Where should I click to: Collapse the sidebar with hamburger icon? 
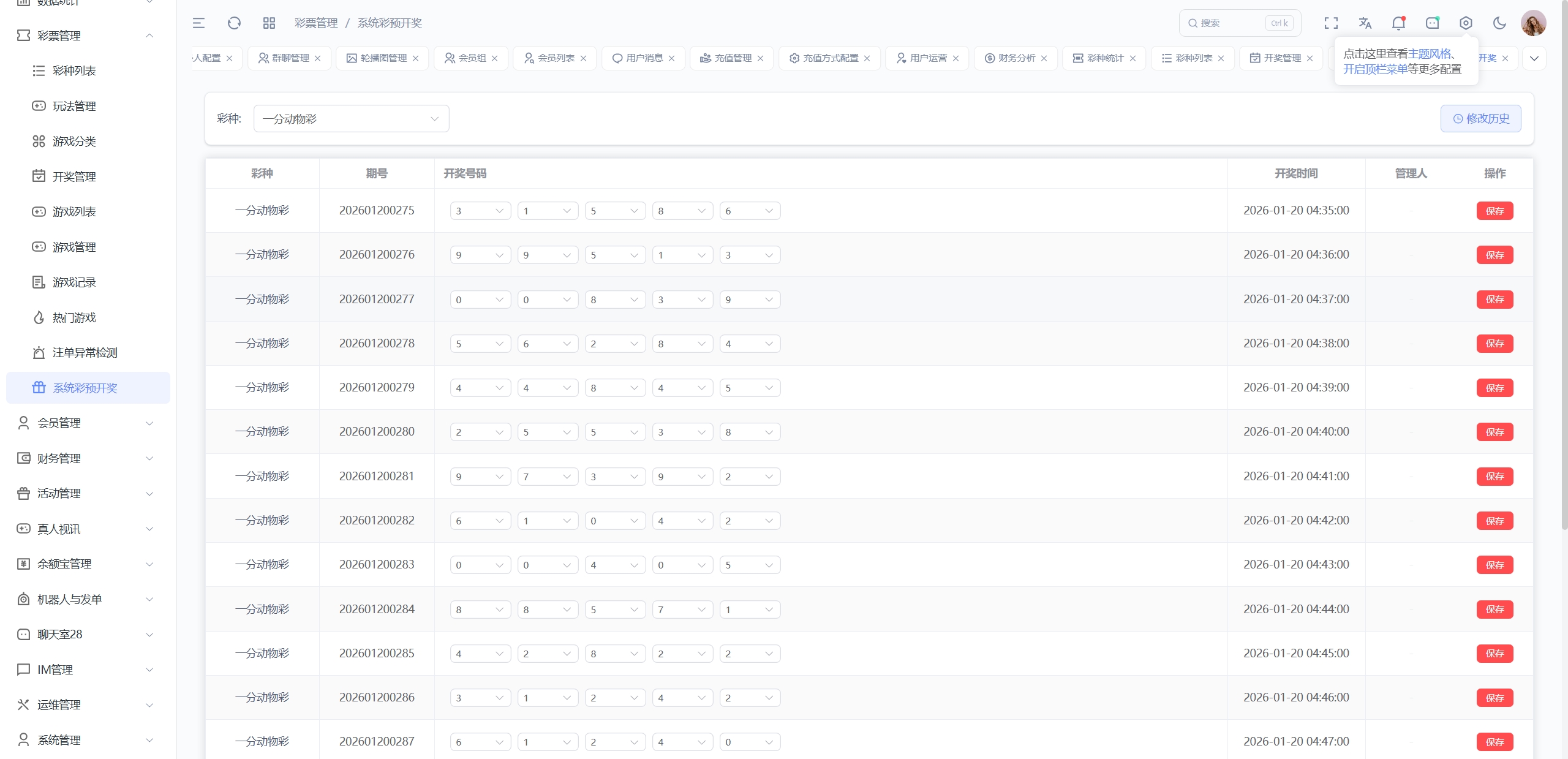tap(198, 23)
